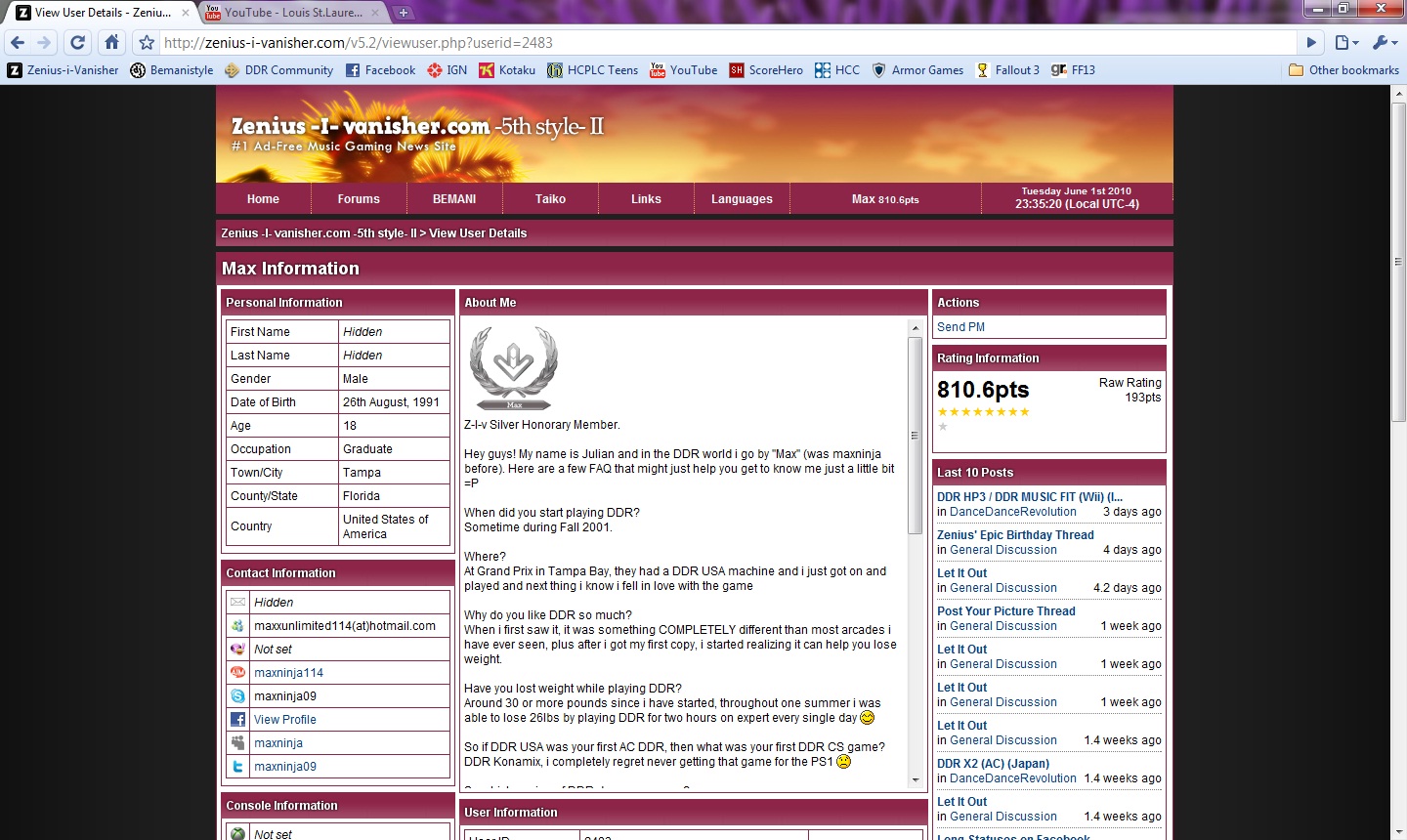The image size is (1407, 840).
Task: Open the maxninja MySpace link
Action: [x=278, y=743]
